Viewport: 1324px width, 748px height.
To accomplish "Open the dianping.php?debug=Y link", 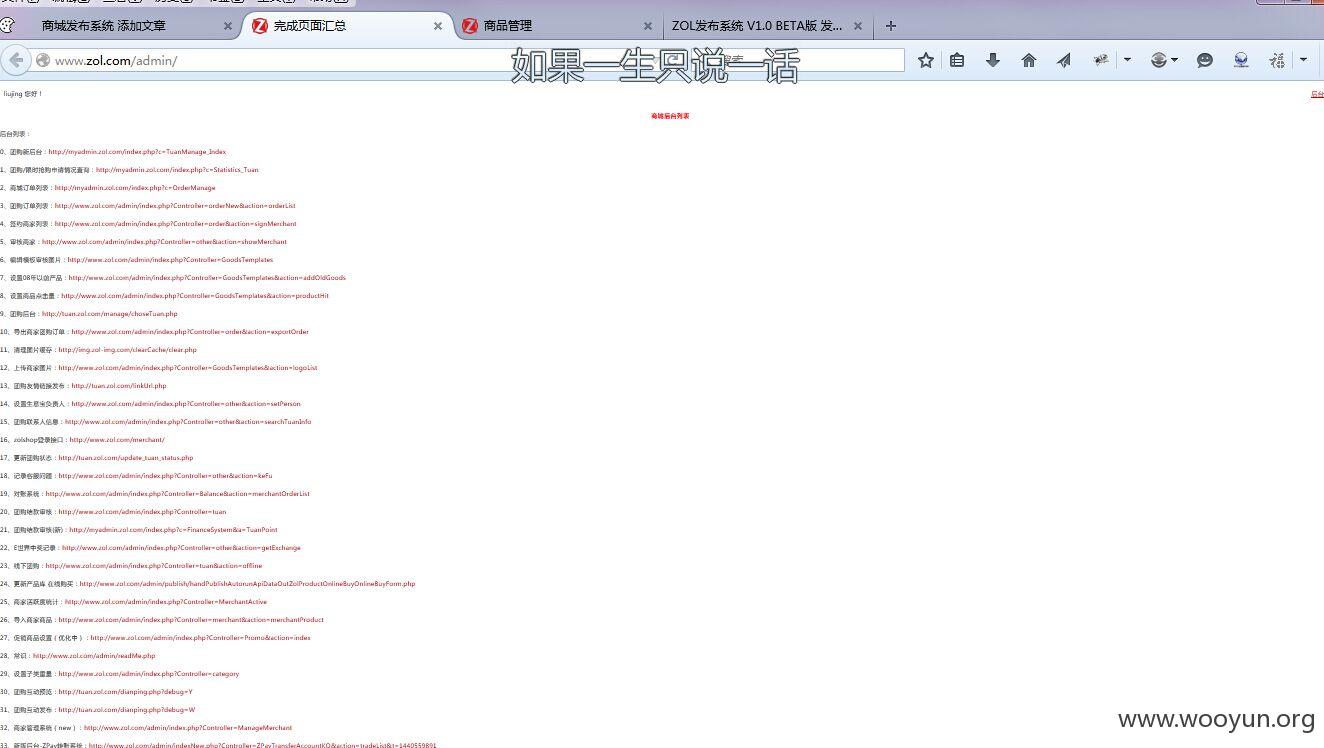I will pos(125,692).
